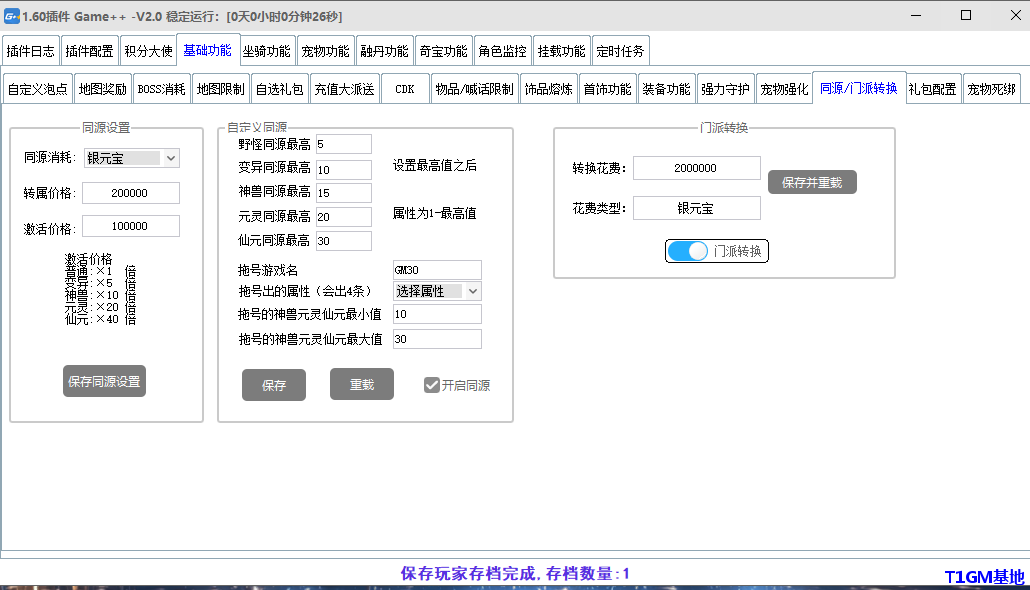Click the 激活价格 input field
1030x590 pixels.
click(x=131, y=226)
